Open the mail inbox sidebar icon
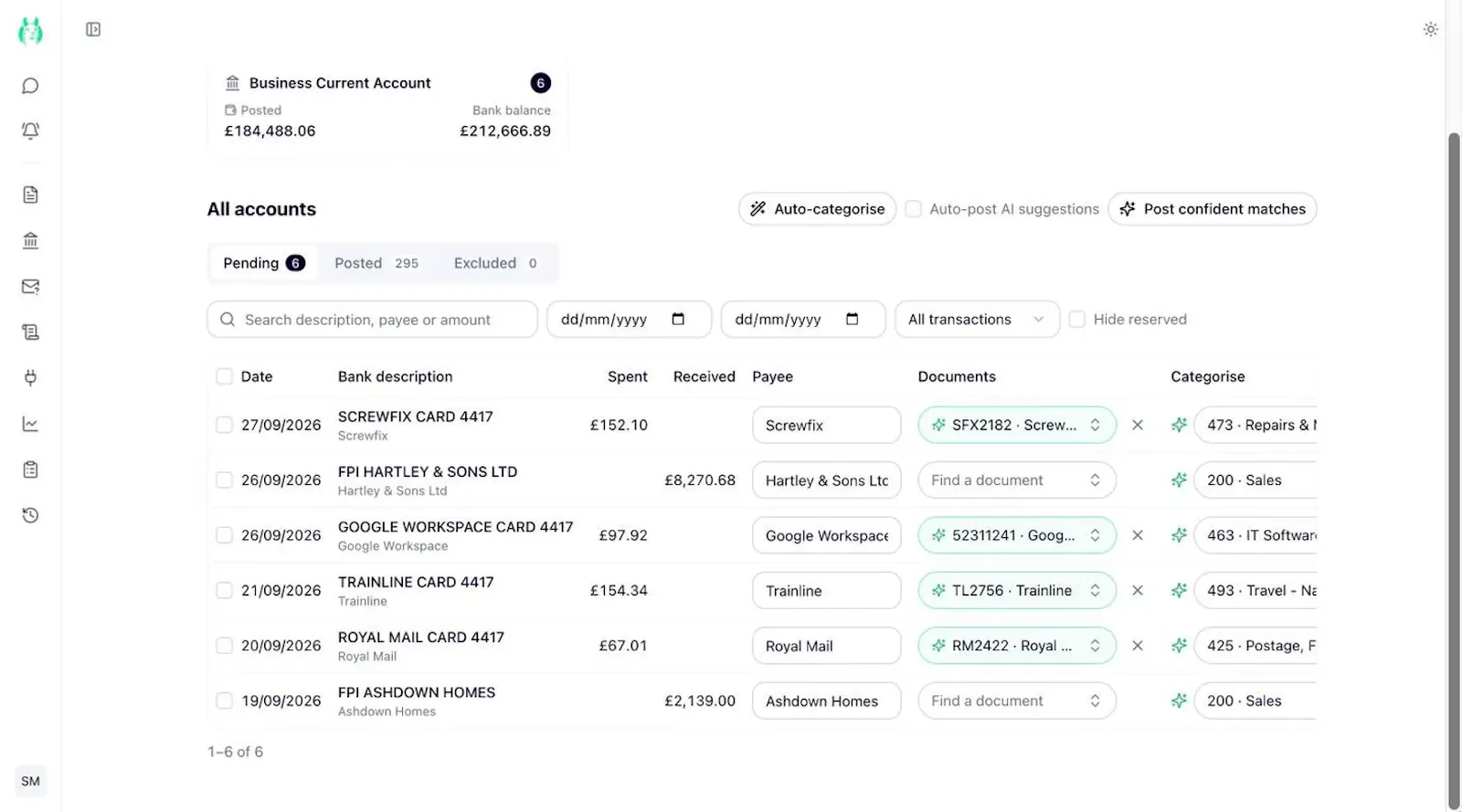 coord(30,287)
